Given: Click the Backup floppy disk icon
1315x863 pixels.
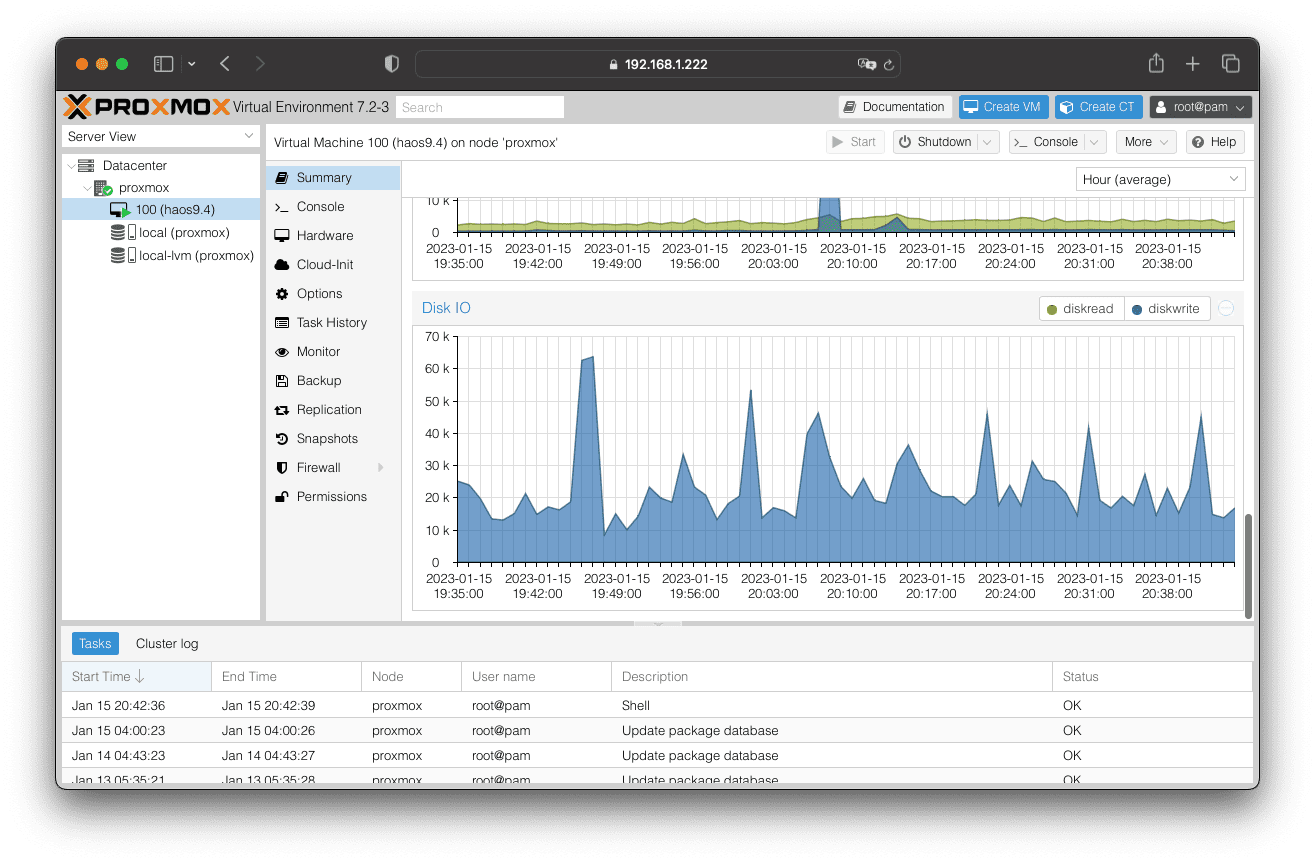Looking at the screenshot, I should 281,381.
